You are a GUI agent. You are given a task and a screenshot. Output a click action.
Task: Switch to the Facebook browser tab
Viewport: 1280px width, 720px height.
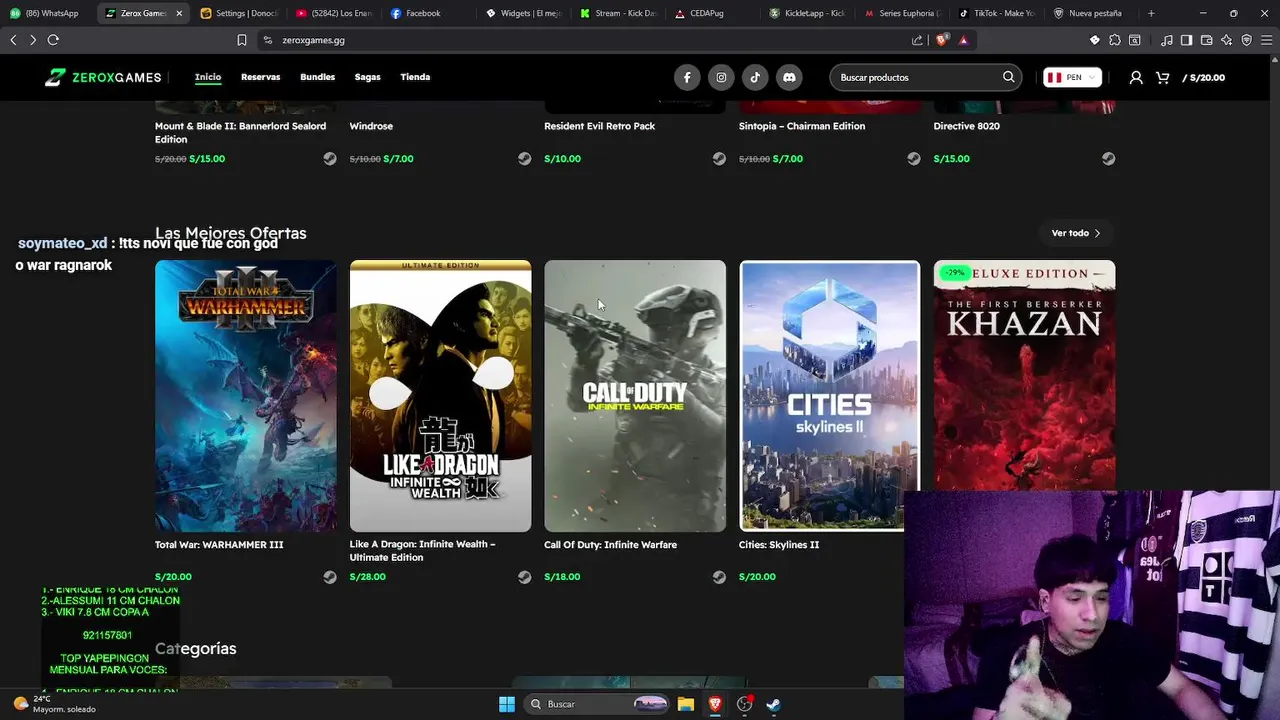(430, 13)
